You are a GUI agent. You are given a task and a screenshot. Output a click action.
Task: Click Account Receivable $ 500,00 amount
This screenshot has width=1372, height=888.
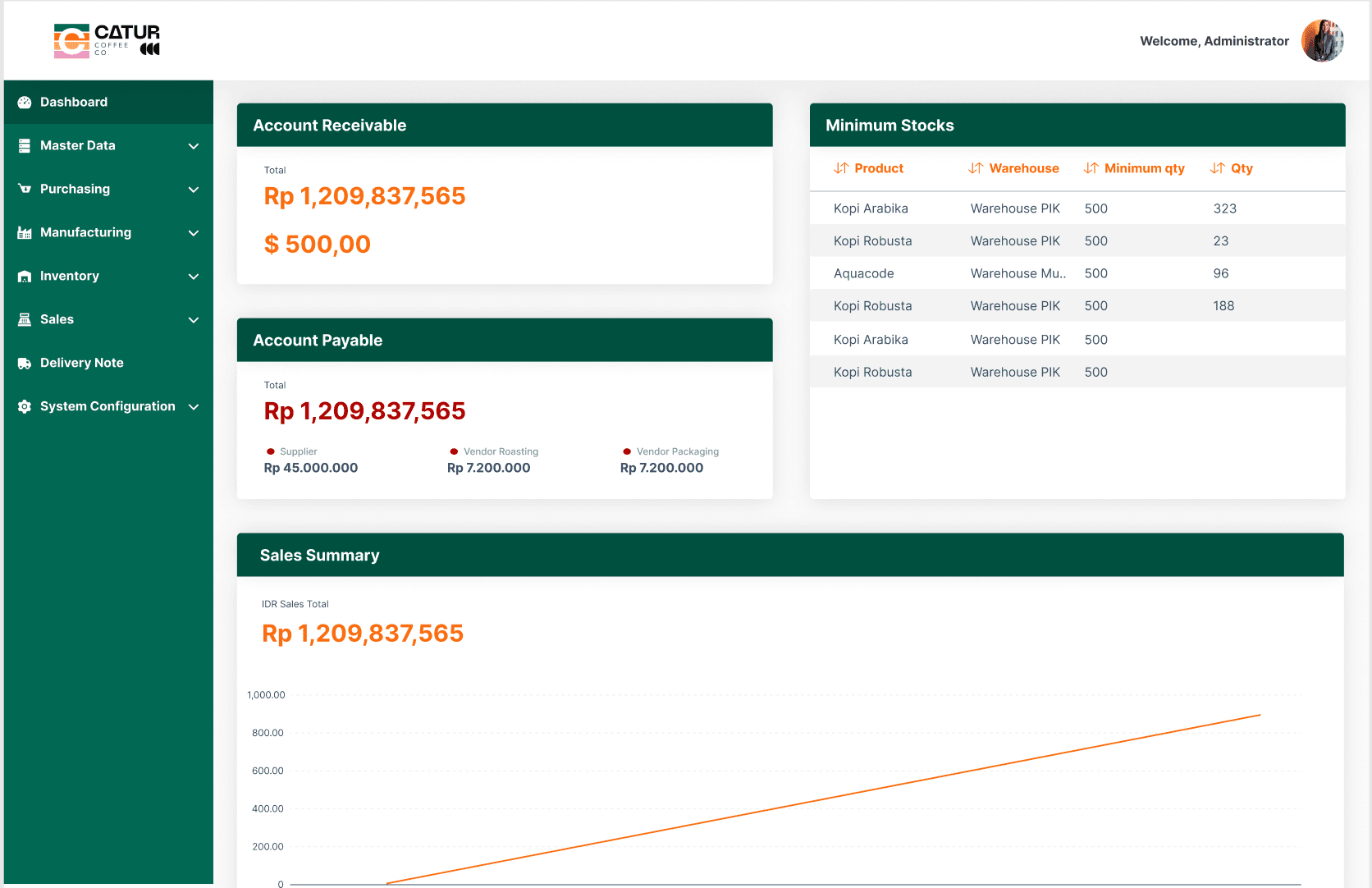tap(318, 245)
